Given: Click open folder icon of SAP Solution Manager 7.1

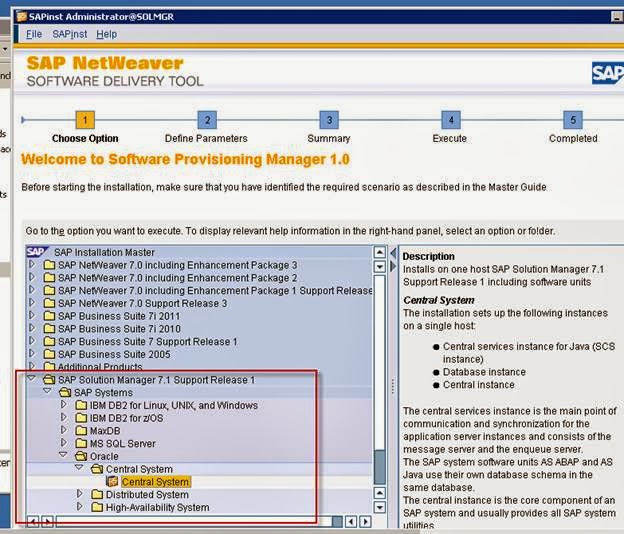Looking at the screenshot, I should pos(49,380).
